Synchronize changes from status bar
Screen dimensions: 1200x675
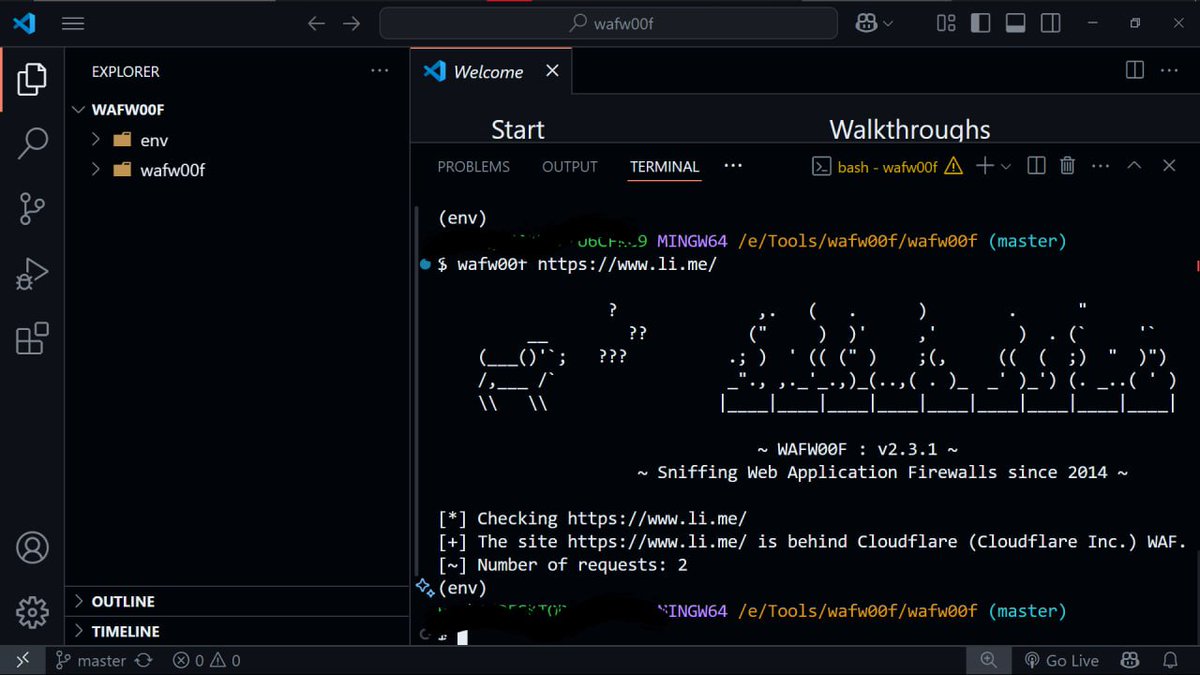[x=143, y=661]
